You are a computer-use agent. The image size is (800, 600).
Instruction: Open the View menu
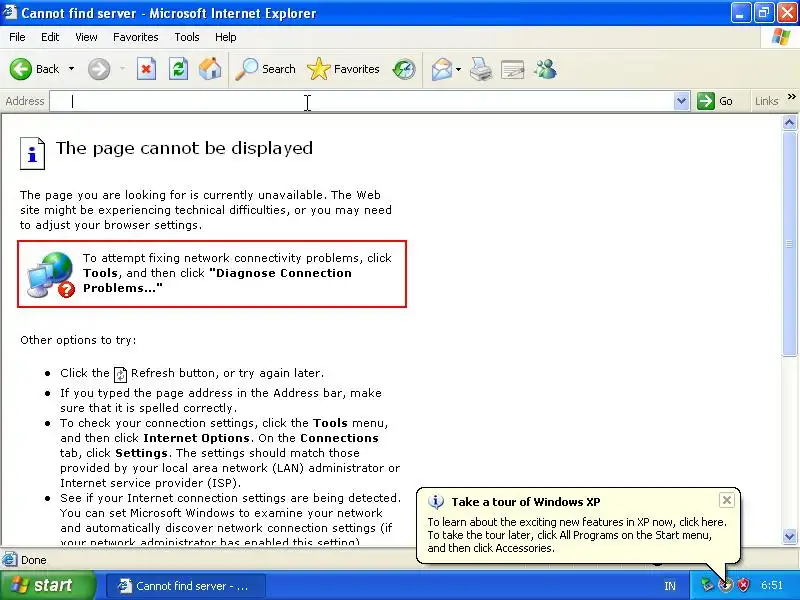[86, 37]
